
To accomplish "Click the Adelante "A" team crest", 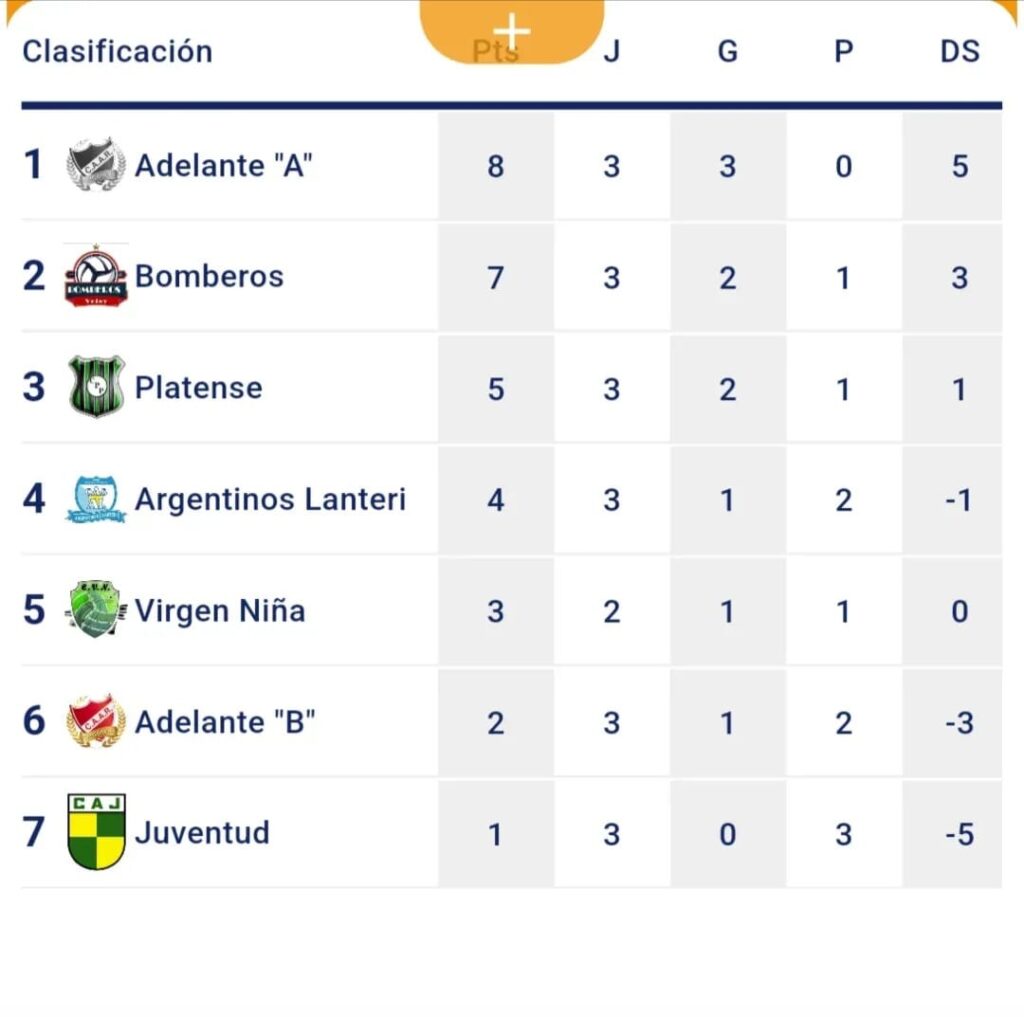I will pyautogui.click(x=96, y=165).
